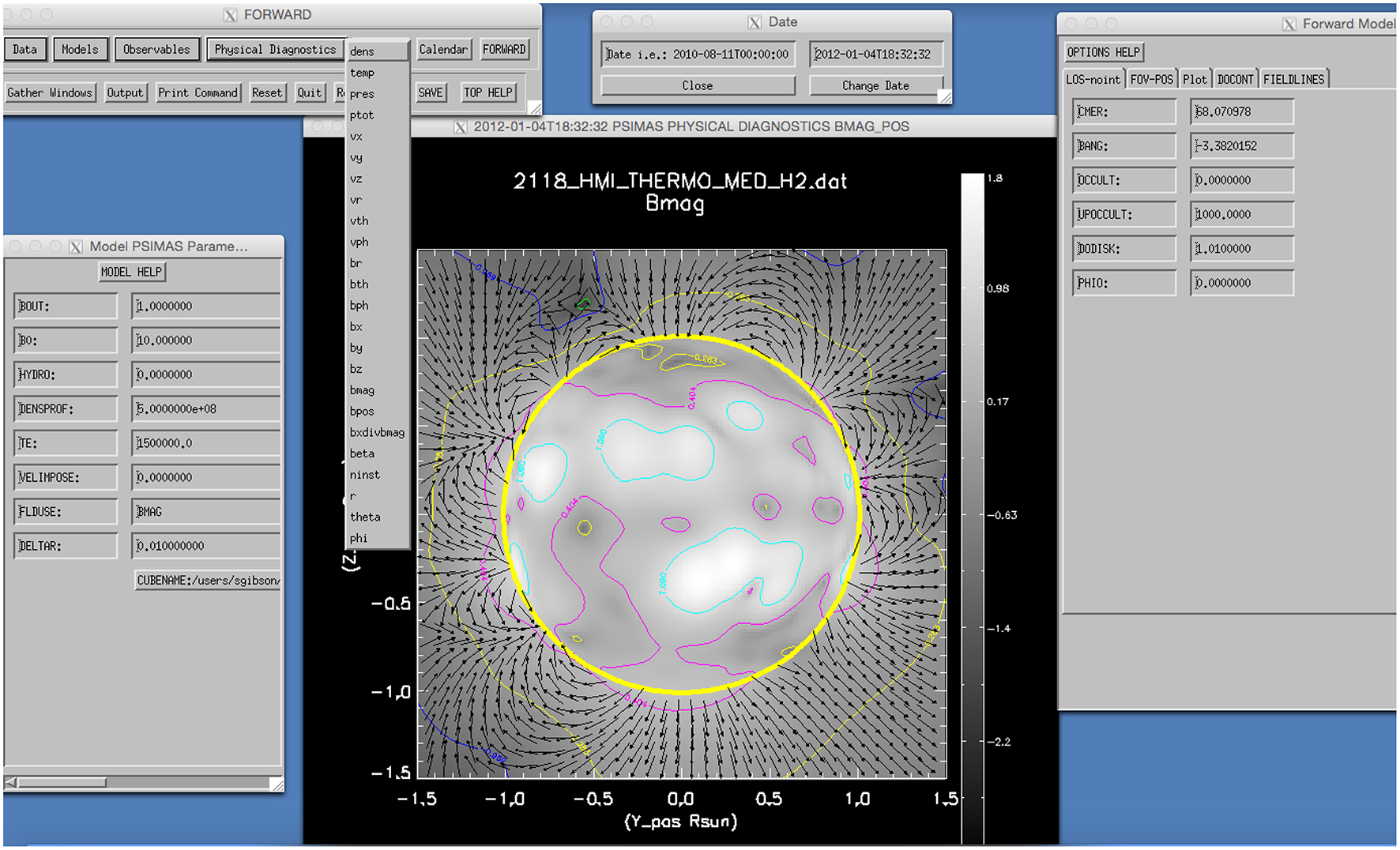Viewport: 1400px width, 850px height.
Task: Open the Physical Diagnostics dropdown
Action: point(275,49)
